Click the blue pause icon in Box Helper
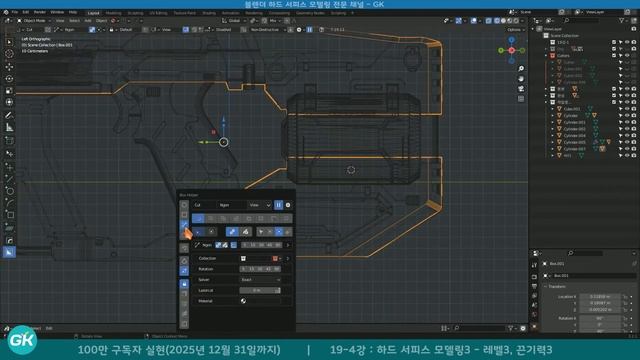This screenshot has width=640, height=360. 278,205
